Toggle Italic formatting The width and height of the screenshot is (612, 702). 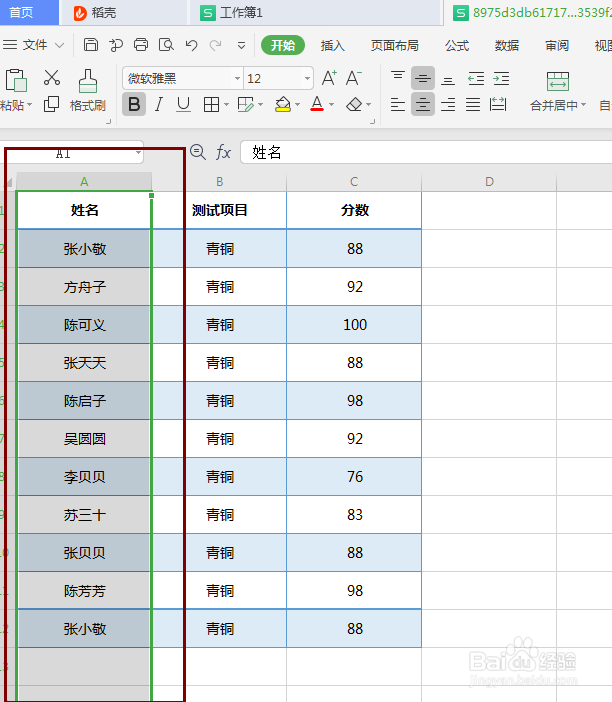coord(158,105)
